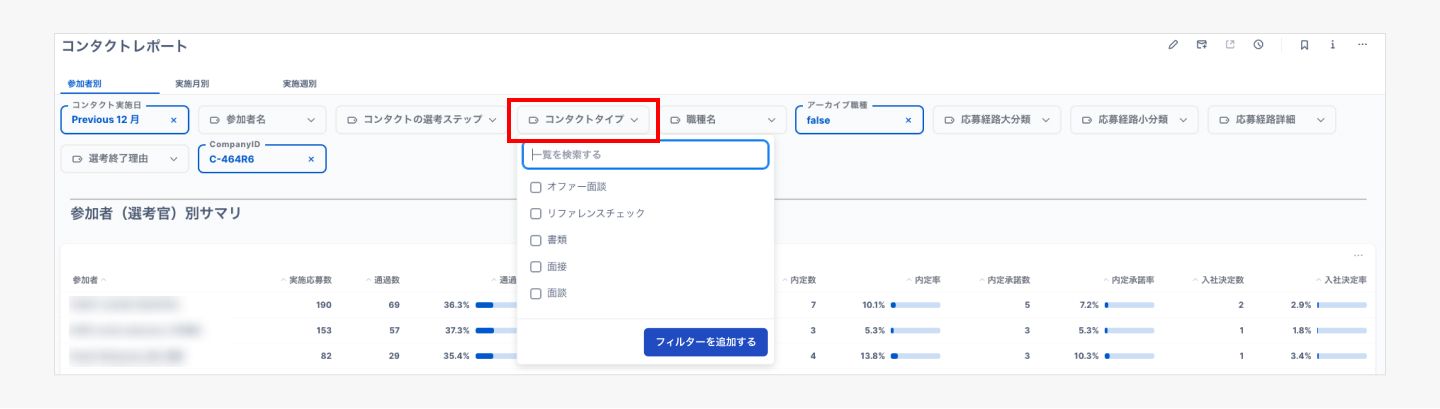Check the オファー面談 checkbox
Screen dimensions: 1440x409
click(536, 187)
